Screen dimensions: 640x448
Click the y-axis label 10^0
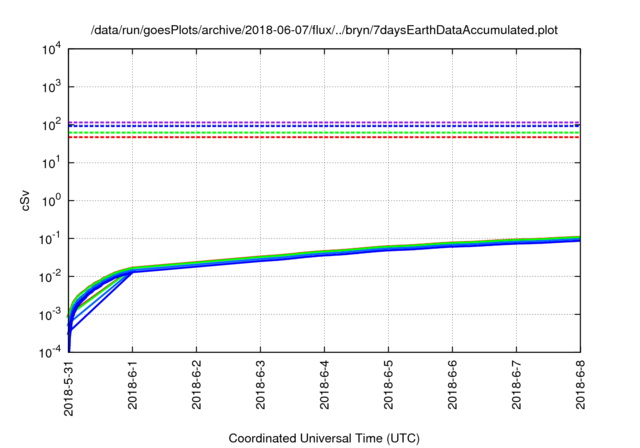pos(51,200)
